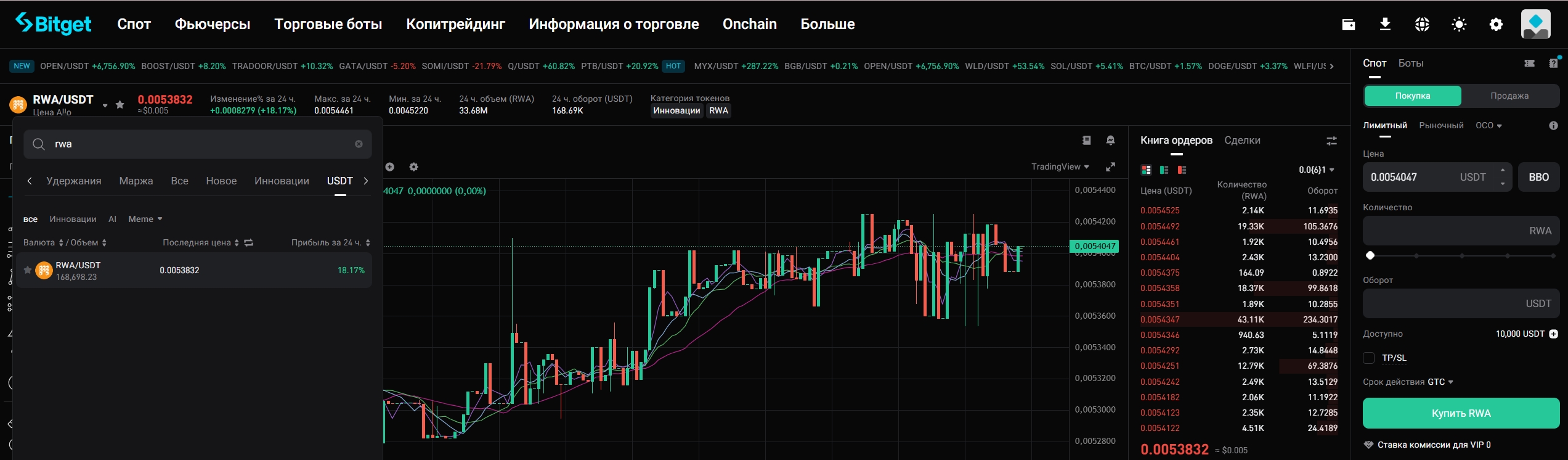The height and width of the screenshot is (460, 1568).
Task: Enable the TP/SL checkbox
Action: tap(1369, 358)
